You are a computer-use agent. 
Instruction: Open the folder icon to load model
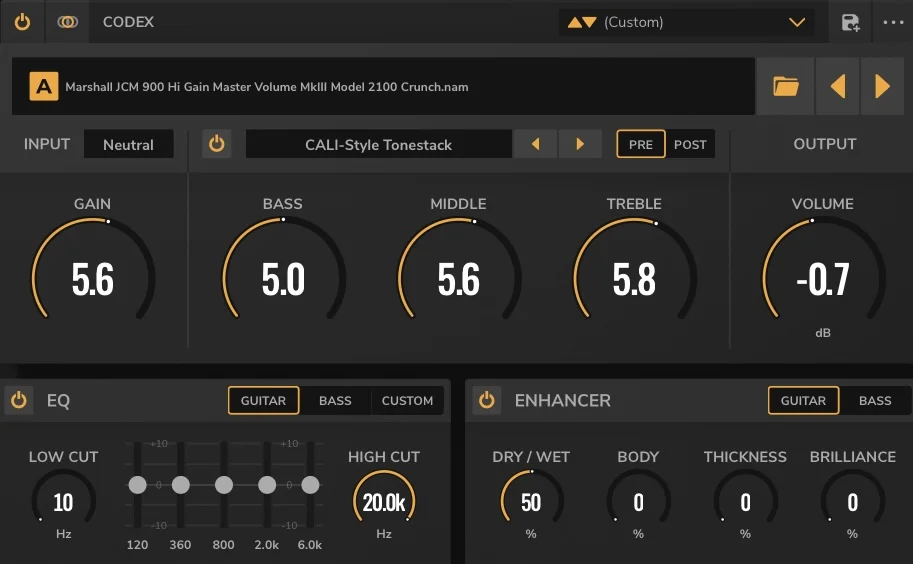tap(785, 86)
